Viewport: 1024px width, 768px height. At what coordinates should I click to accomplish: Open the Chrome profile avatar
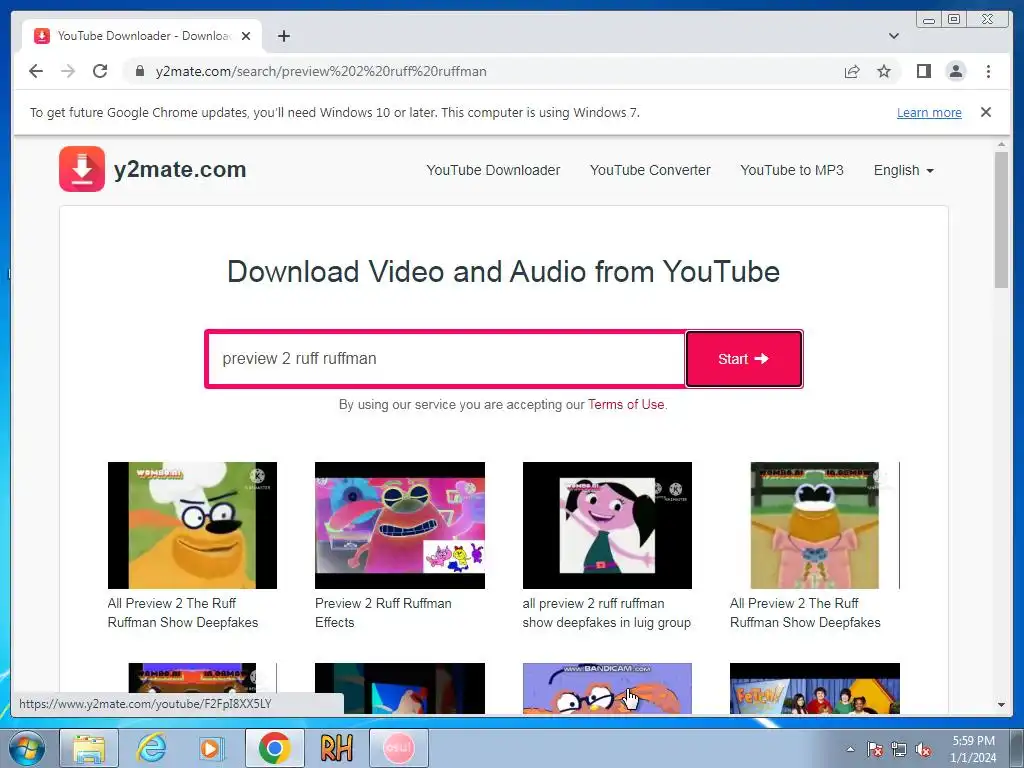tap(955, 71)
